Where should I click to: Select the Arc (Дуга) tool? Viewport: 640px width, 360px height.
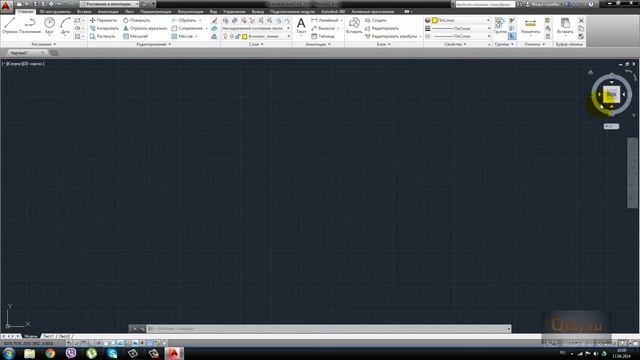coord(65,25)
